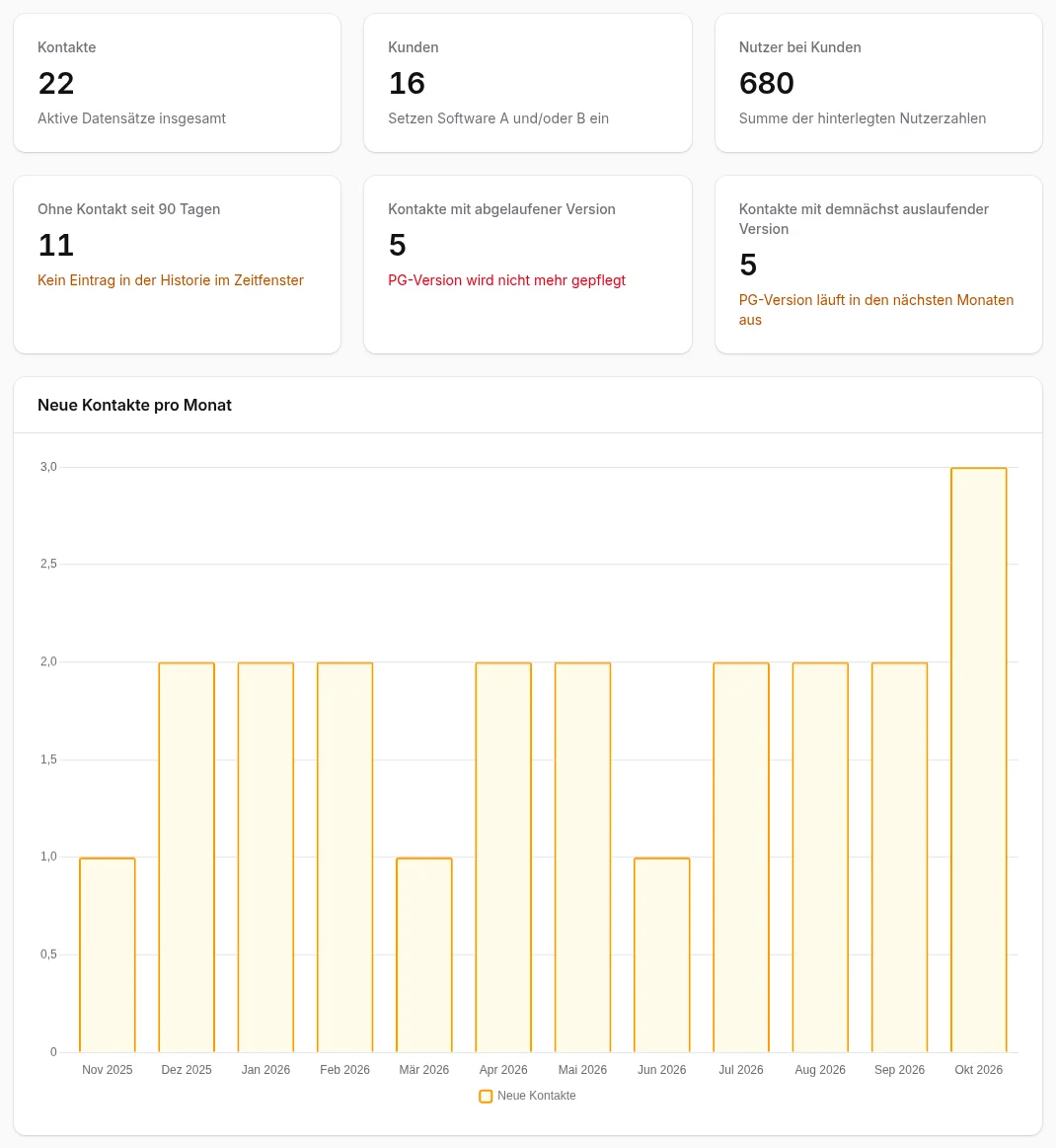Select the Ohne Kontakt seit 90 Tagen card

click(x=177, y=265)
